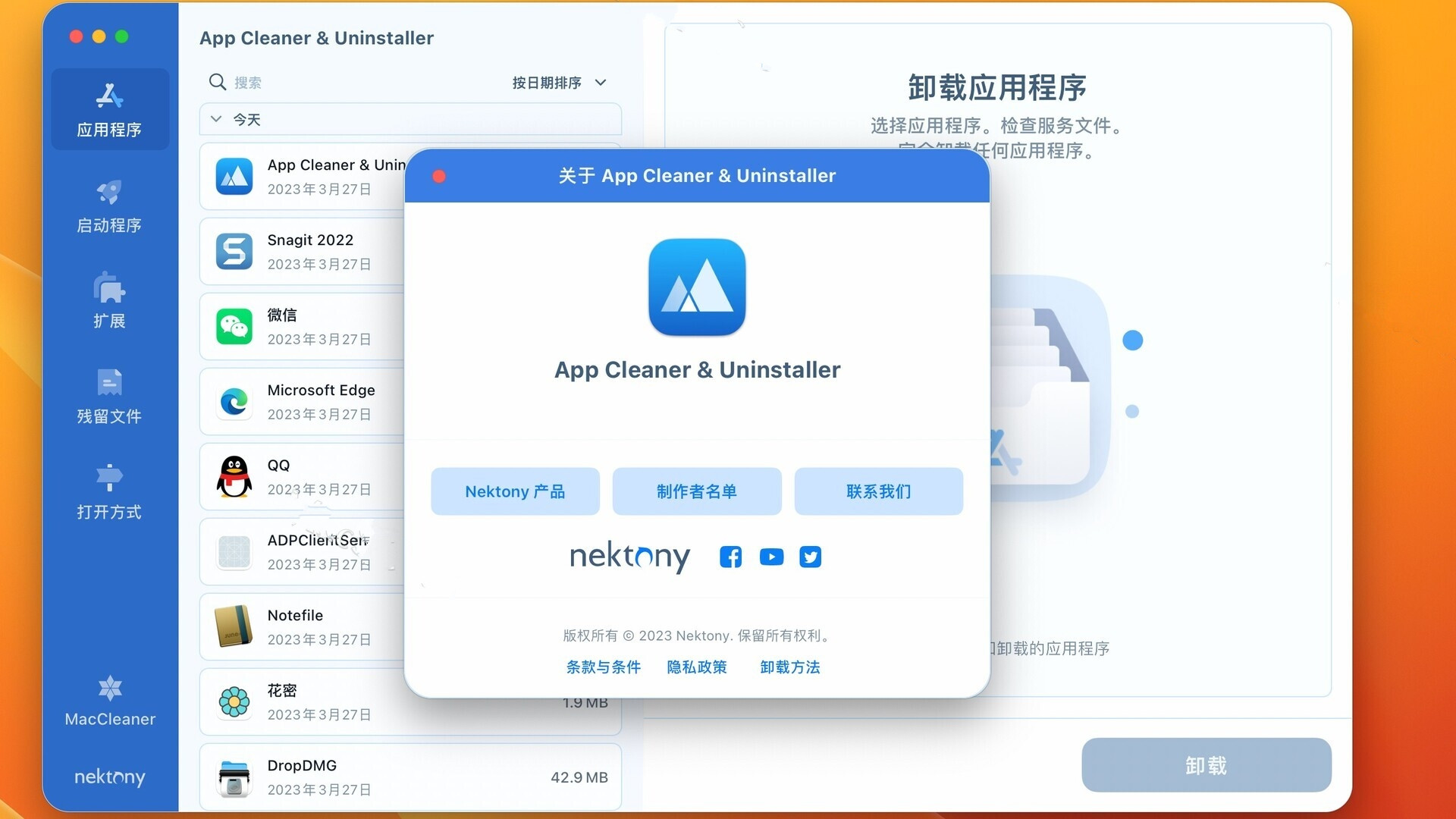Select the 花密 flower icon
Image resolution: width=1456 pixels, height=819 pixels.
(x=234, y=701)
